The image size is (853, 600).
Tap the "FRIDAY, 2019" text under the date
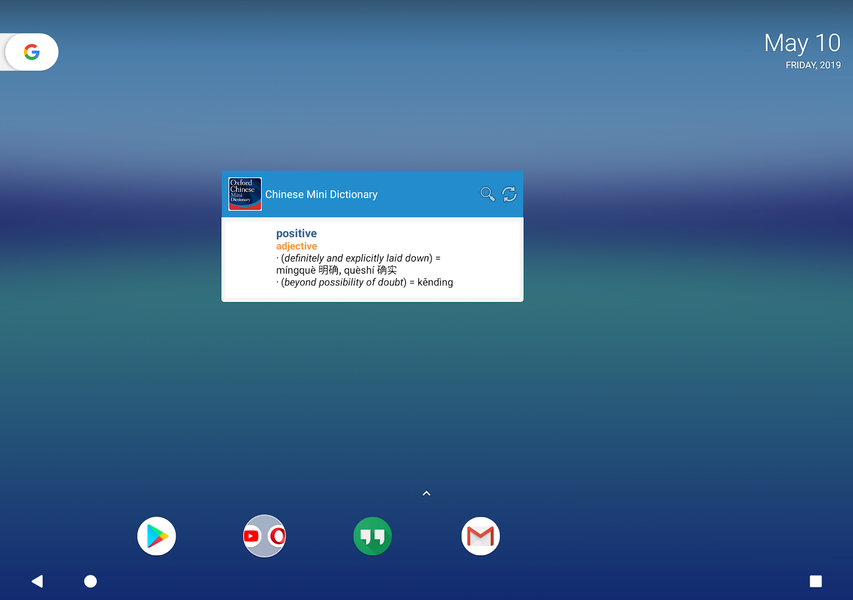tap(813, 65)
